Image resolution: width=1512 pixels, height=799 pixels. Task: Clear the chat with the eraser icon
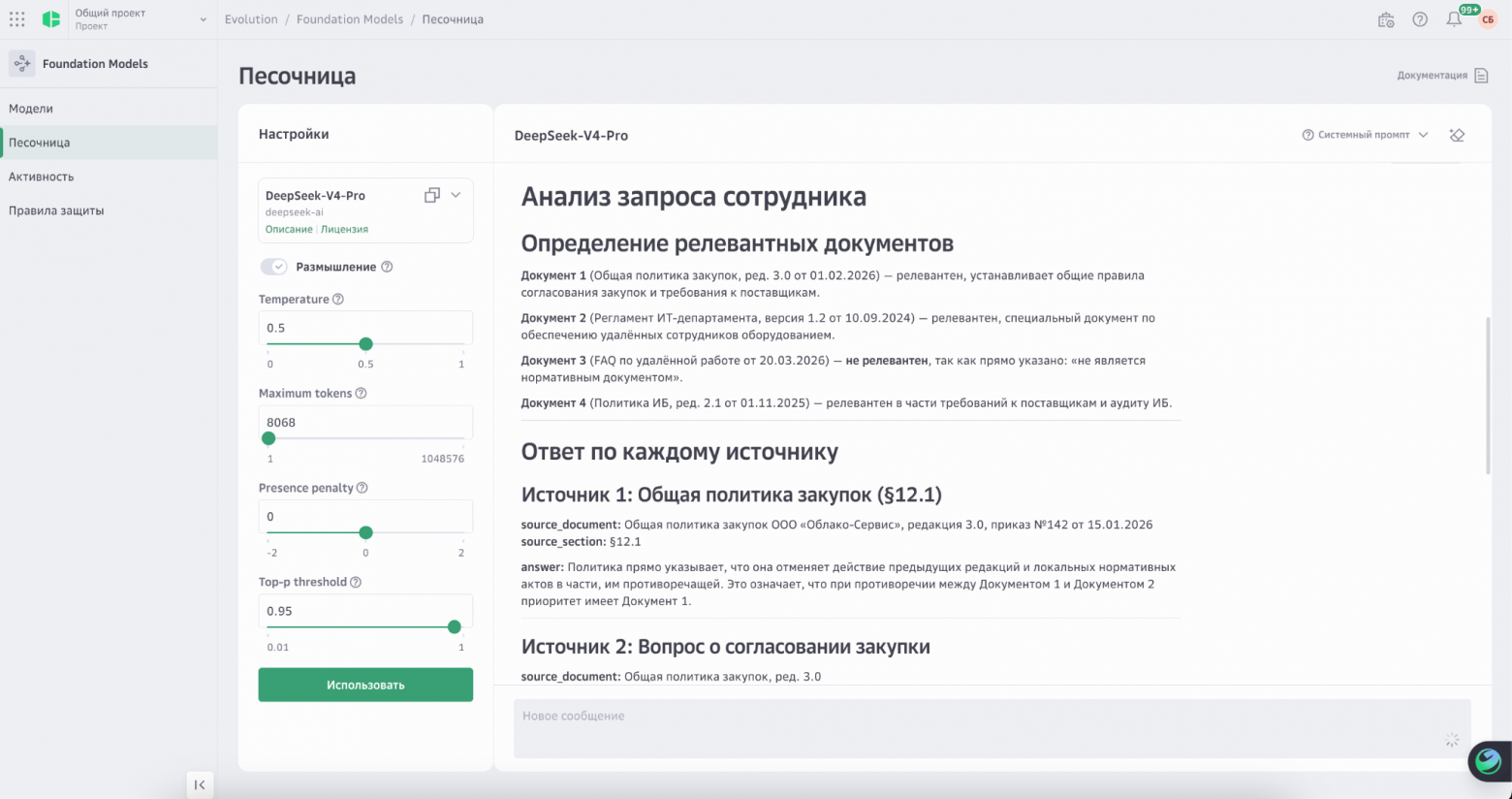[1457, 135]
